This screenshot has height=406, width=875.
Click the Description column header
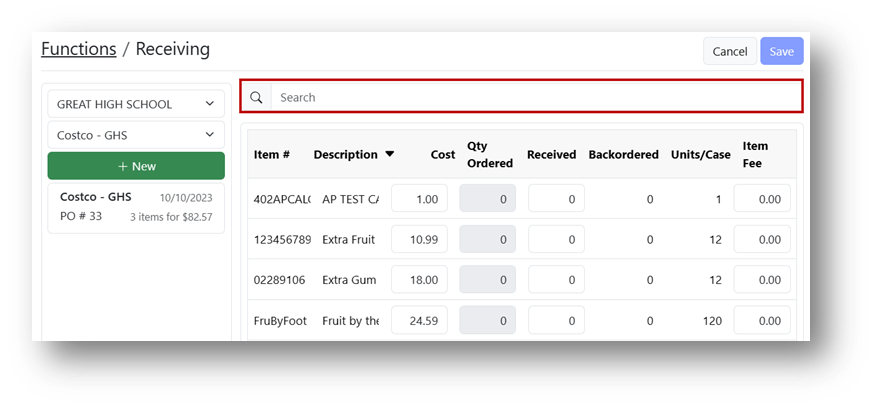point(345,154)
